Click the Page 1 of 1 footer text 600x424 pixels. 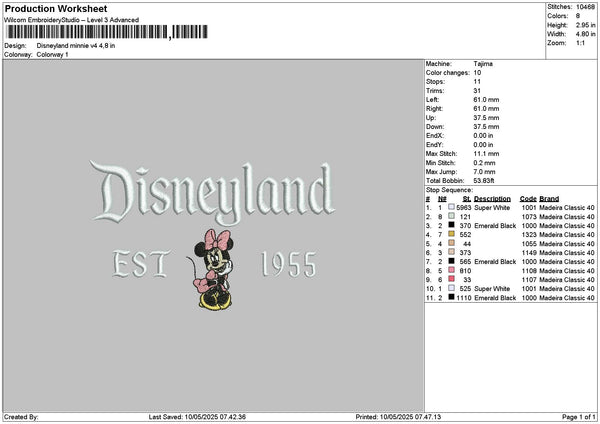click(579, 417)
